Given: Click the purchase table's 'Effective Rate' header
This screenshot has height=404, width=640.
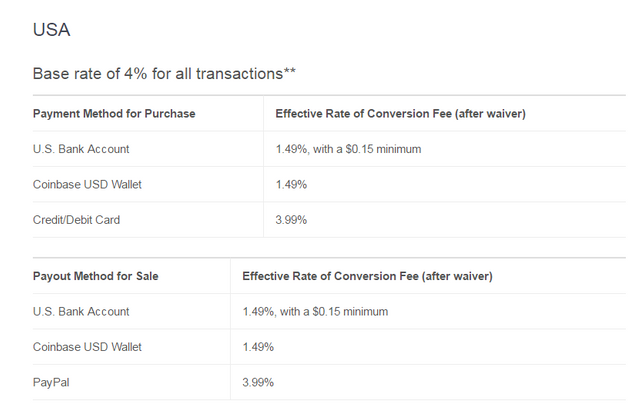Looking at the screenshot, I should tap(400, 114).
